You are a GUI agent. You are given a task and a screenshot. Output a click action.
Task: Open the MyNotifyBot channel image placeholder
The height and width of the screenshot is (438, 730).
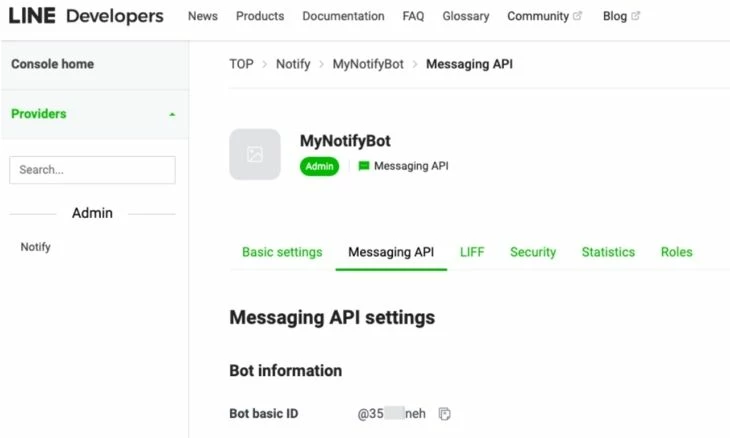(x=255, y=154)
